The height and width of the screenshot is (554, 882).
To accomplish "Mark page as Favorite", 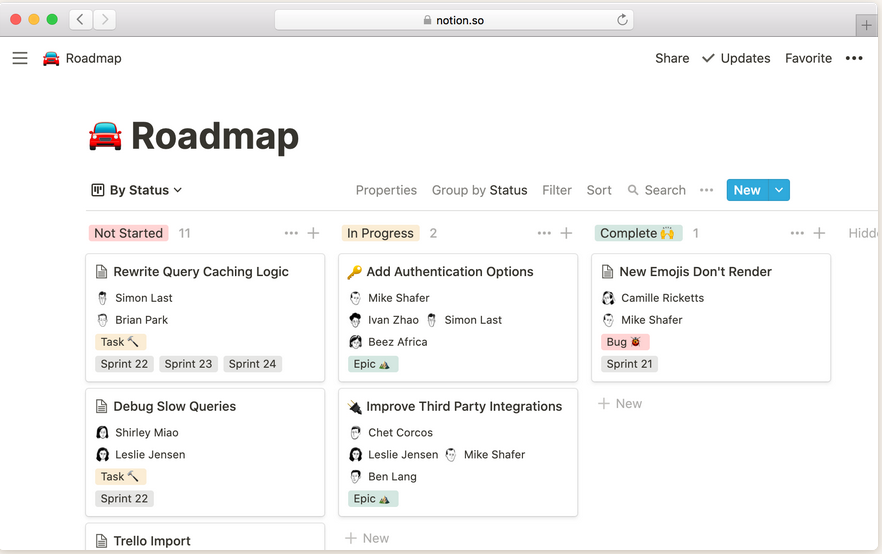I will [x=808, y=58].
